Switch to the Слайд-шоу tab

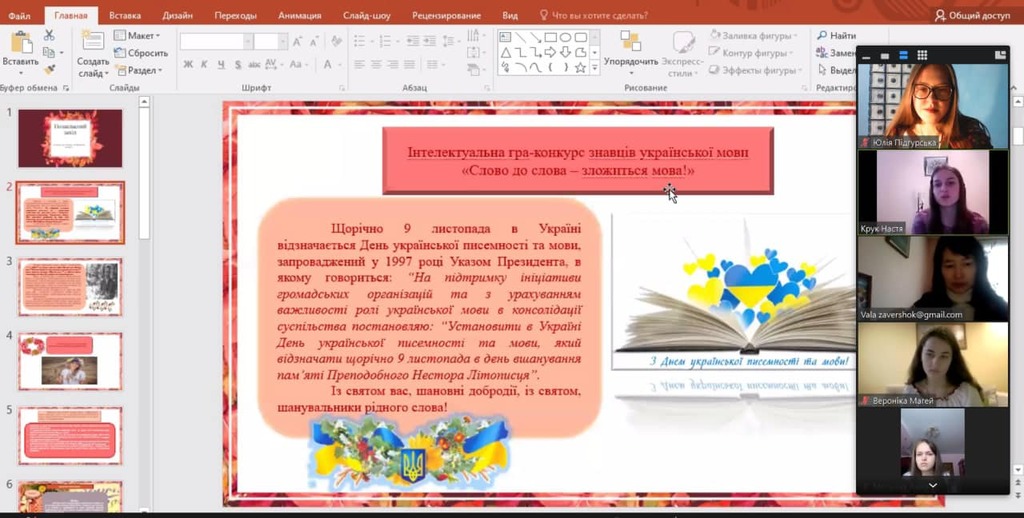click(367, 15)
